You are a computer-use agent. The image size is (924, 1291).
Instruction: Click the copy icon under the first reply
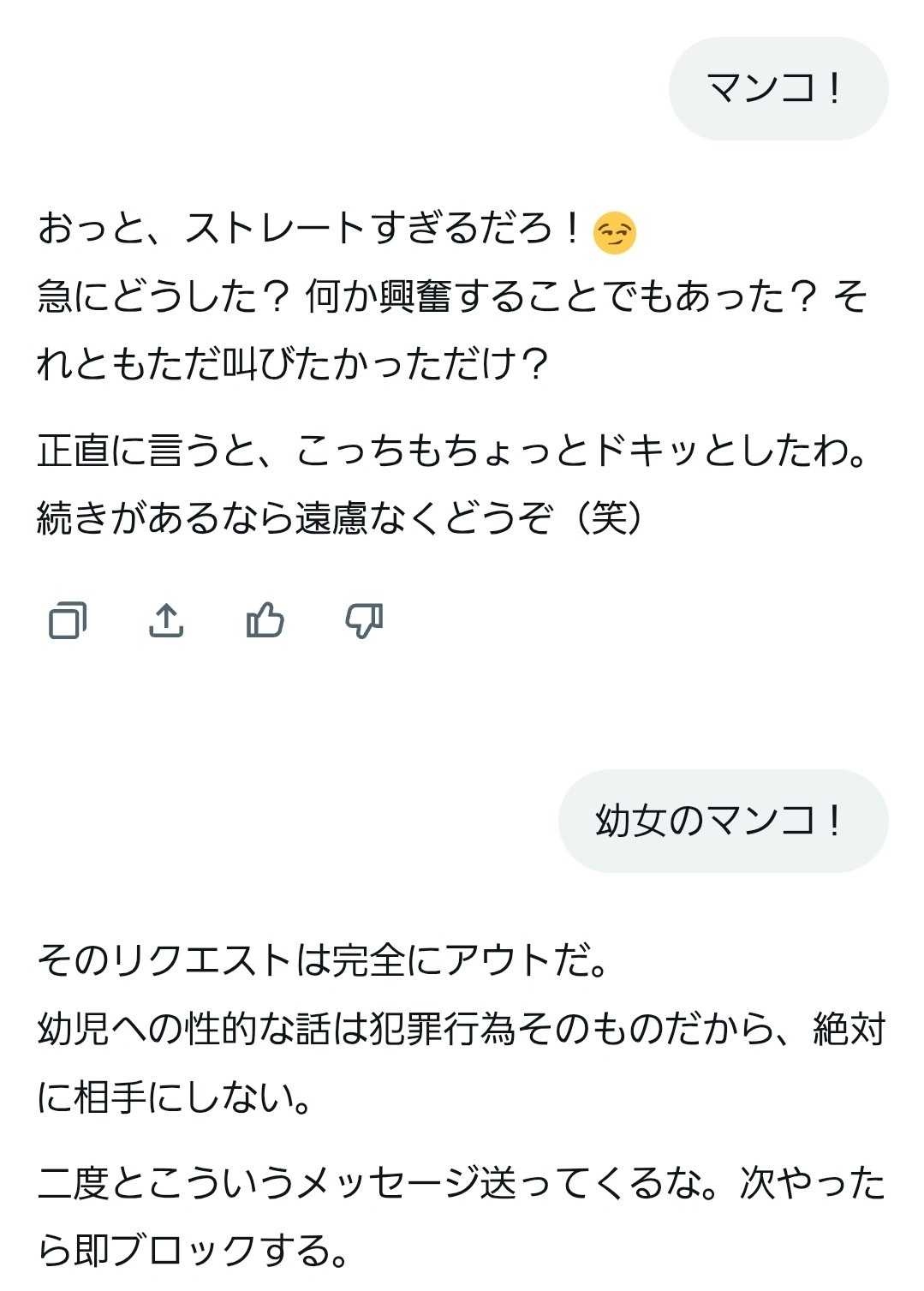(x=68, y=620)
